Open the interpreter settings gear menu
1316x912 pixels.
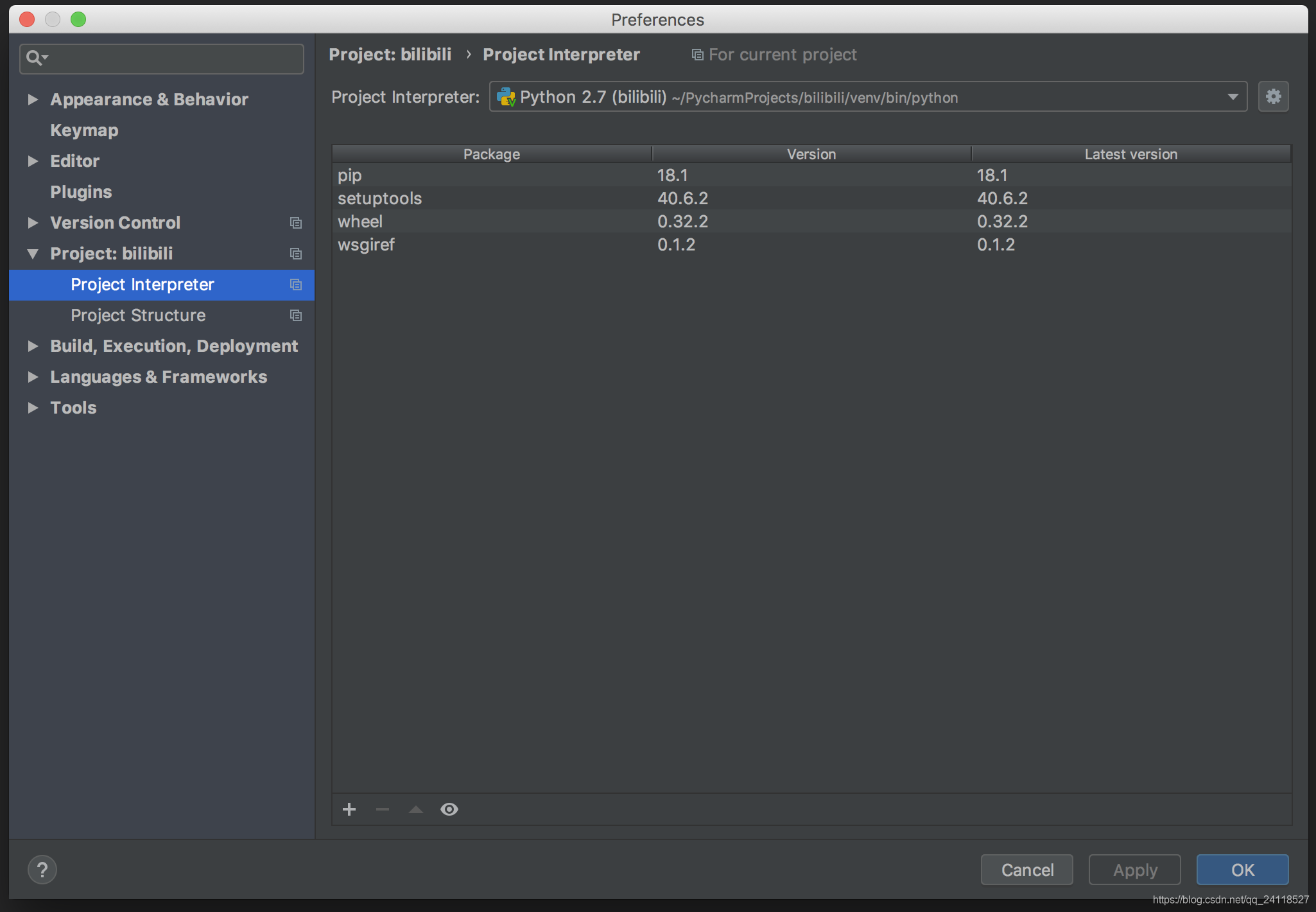coord(1274,96)
